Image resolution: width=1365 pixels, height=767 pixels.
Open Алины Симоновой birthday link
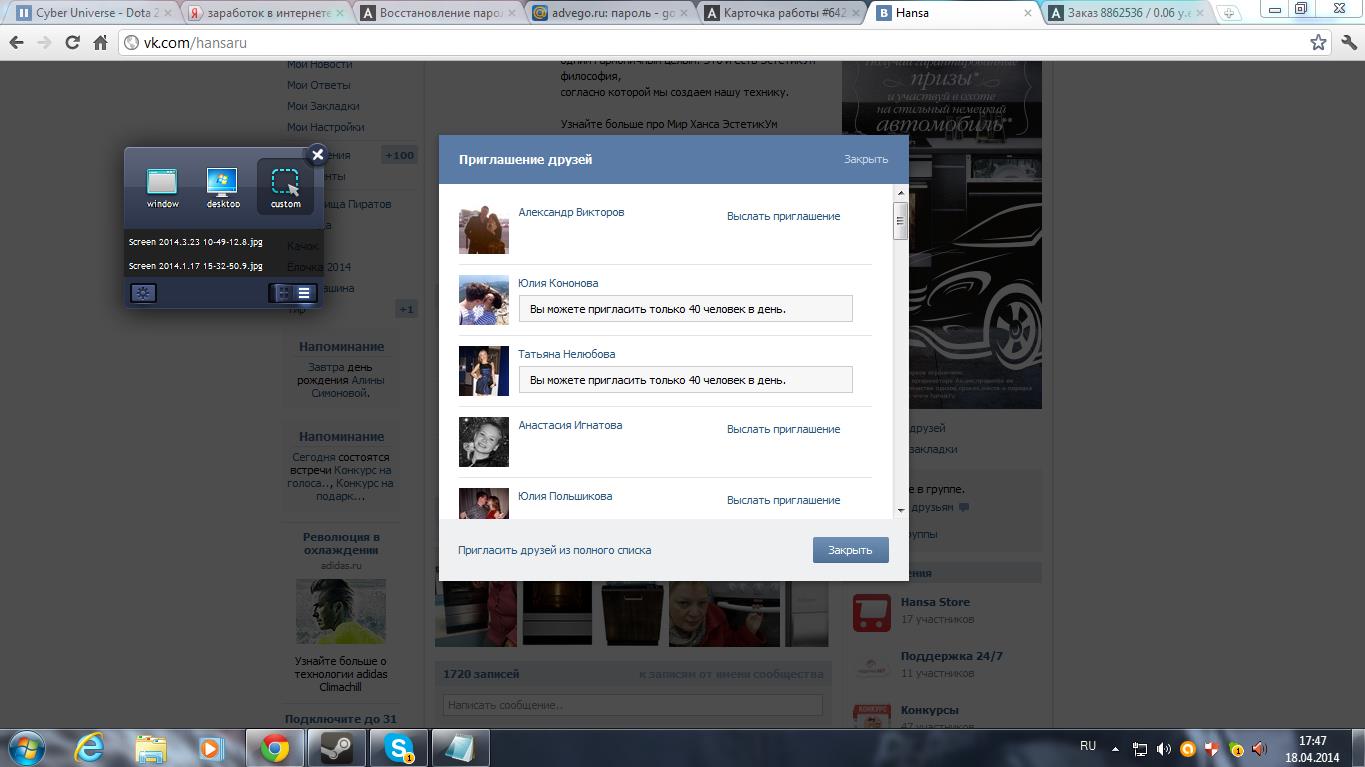[350, 386]
